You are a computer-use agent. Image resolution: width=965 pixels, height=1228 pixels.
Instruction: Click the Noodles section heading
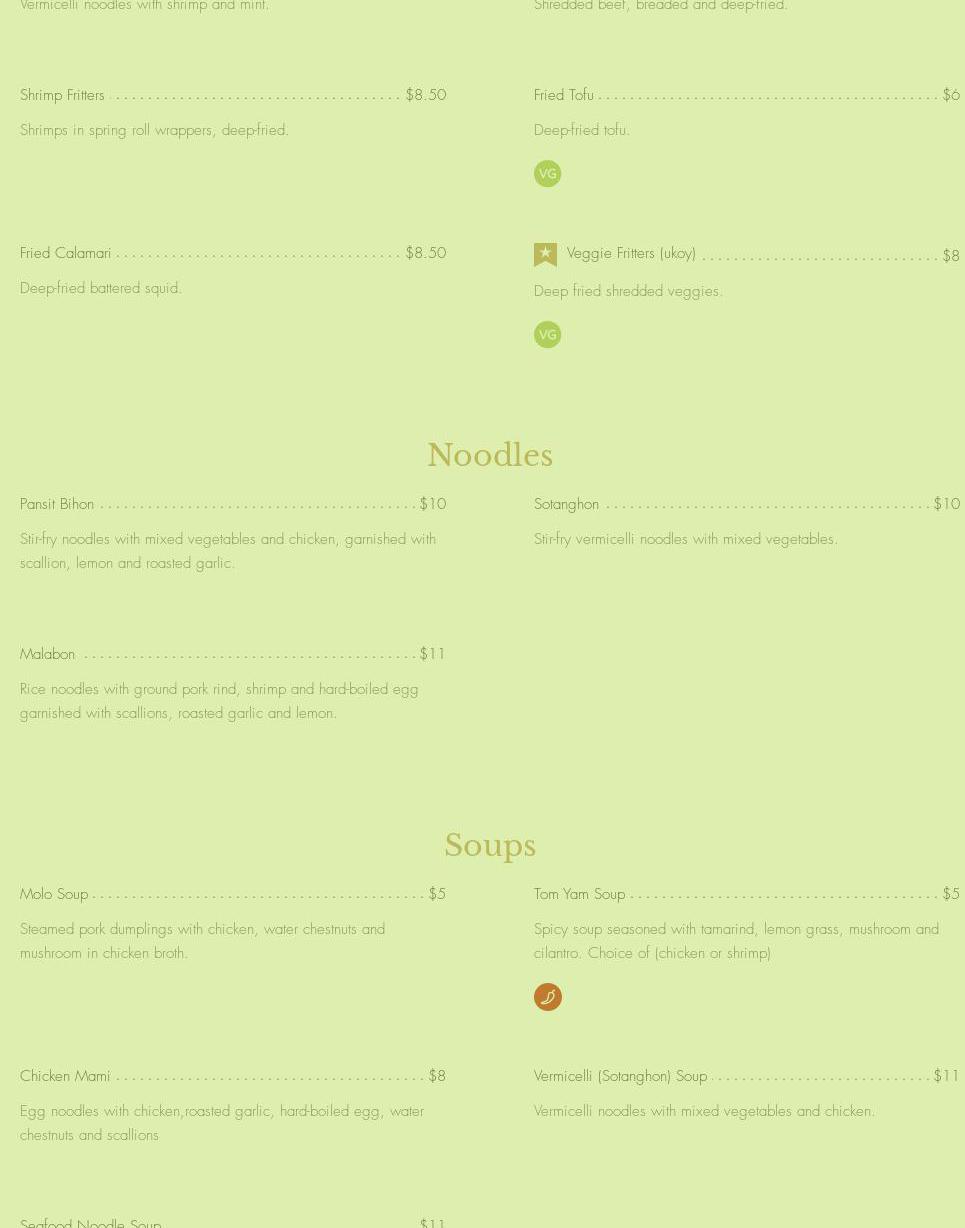(489, 456)
